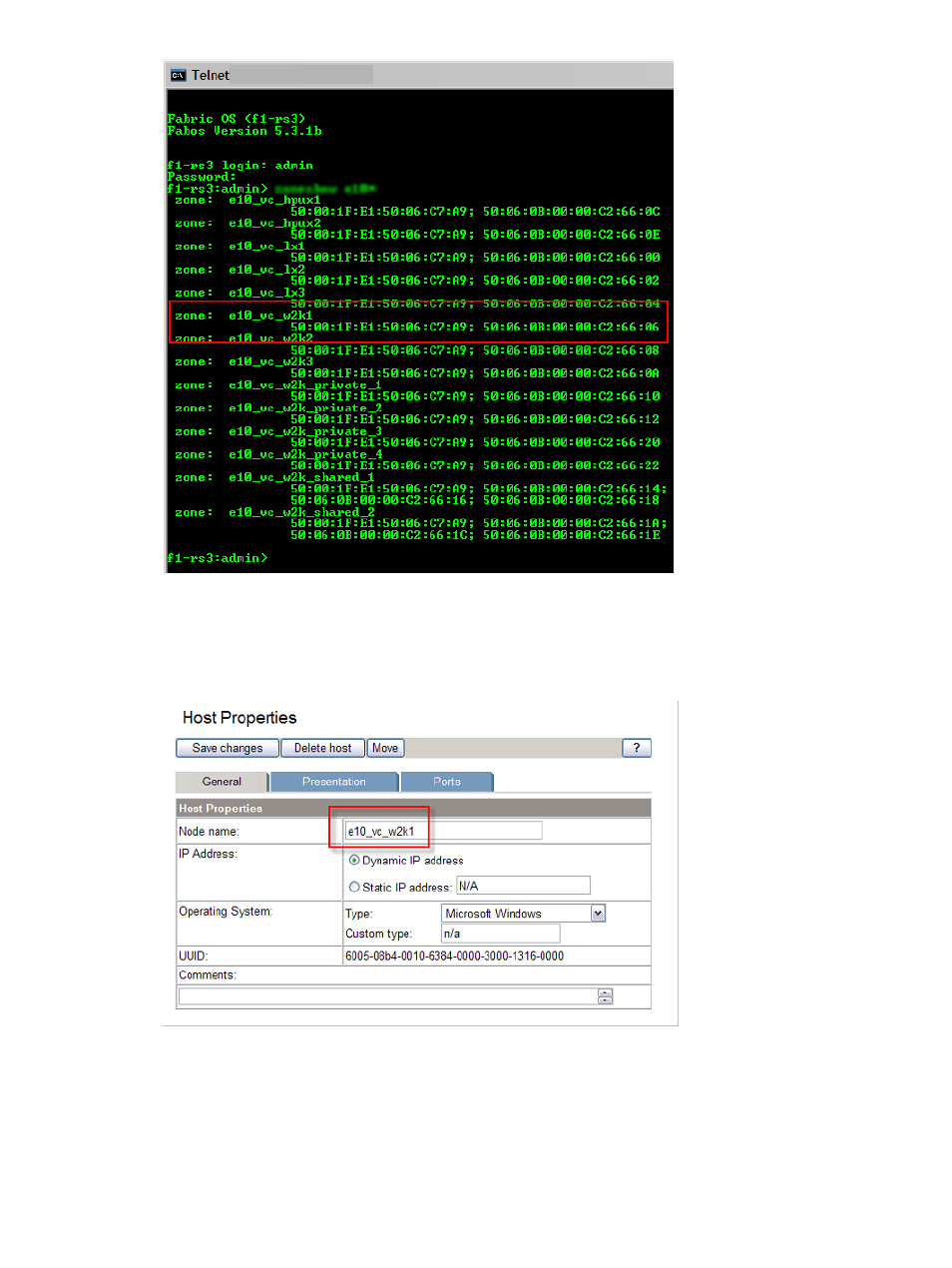Image resolution: width=952 pixels, height=1268 pixels.
Task: Select Static IP address radio button
Action: (x=354, y=887)
